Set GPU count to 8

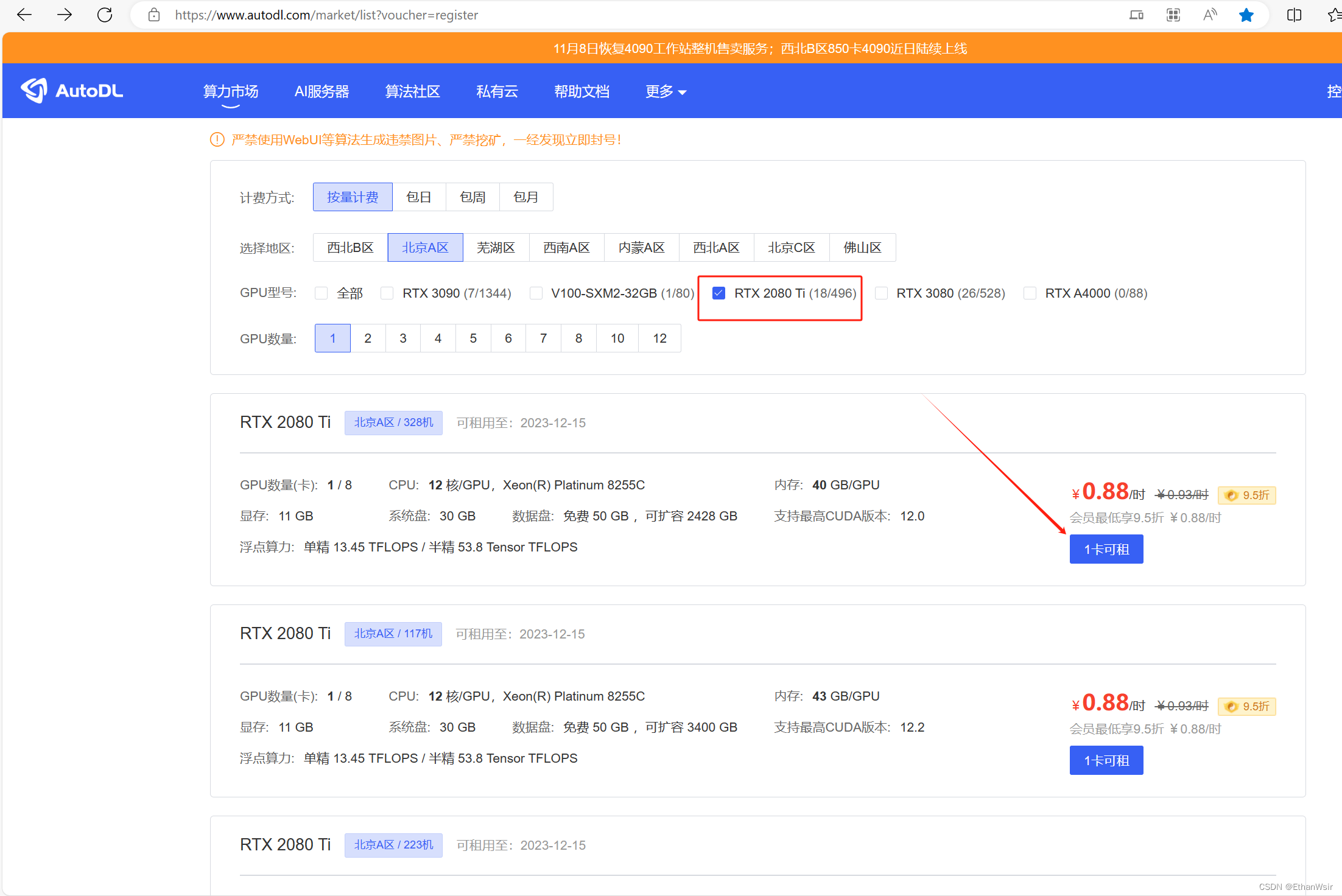[x=578, y=338]
